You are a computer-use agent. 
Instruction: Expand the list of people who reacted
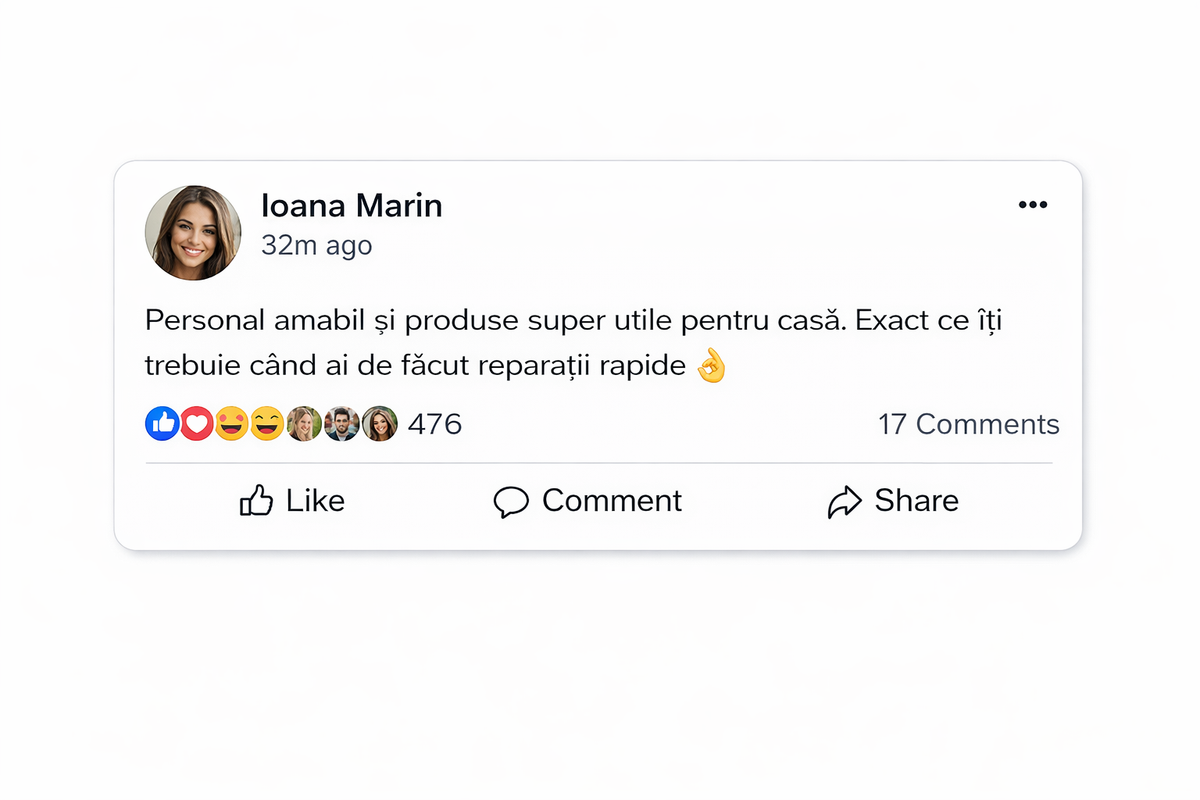341,423
